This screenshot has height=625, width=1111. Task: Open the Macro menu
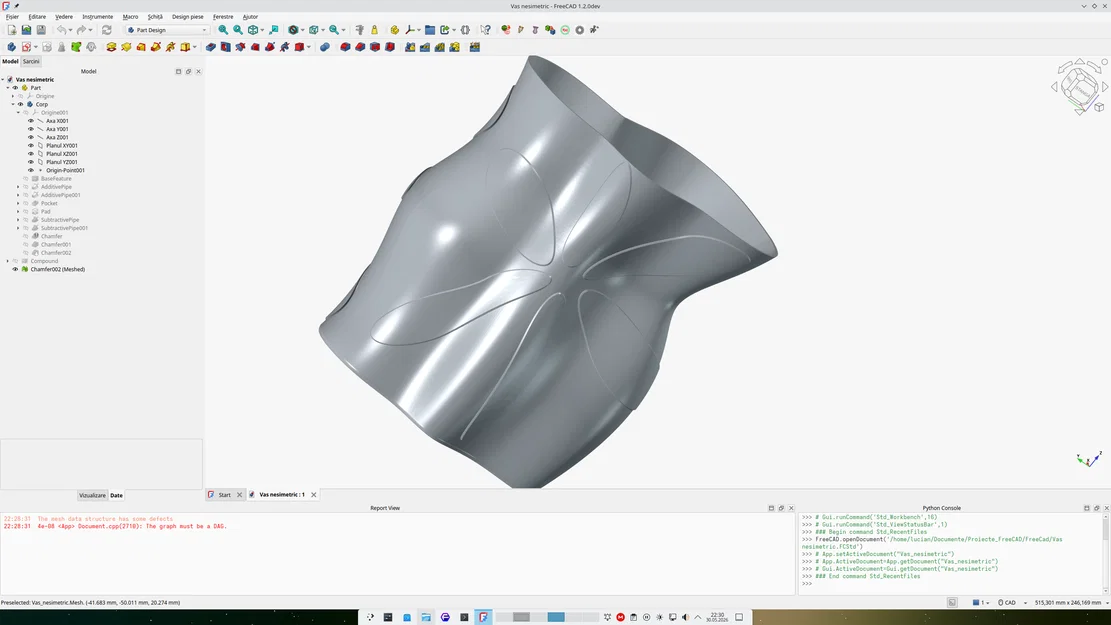click(130, 16)
